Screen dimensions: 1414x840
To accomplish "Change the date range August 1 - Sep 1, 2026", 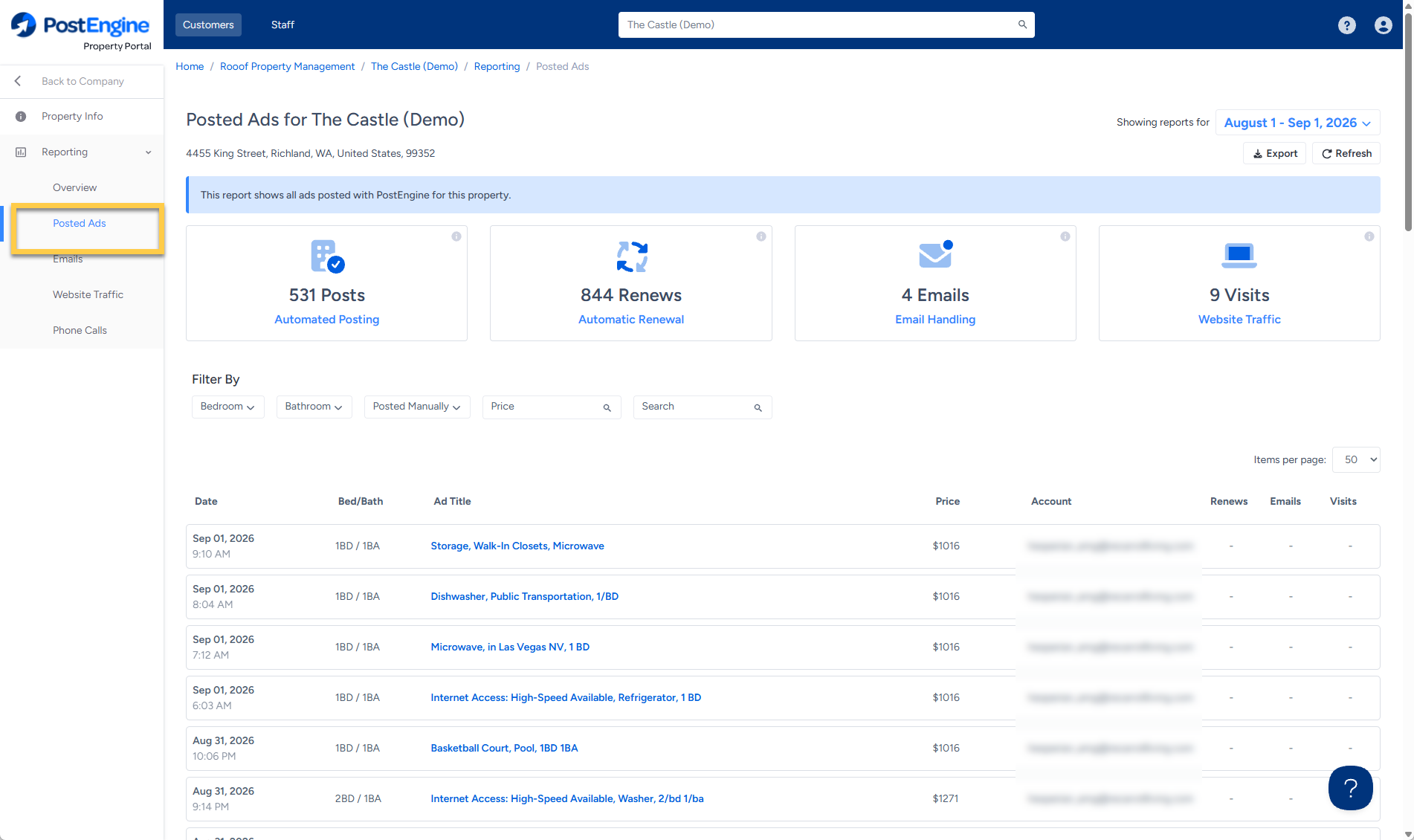I will [1297, 123].
